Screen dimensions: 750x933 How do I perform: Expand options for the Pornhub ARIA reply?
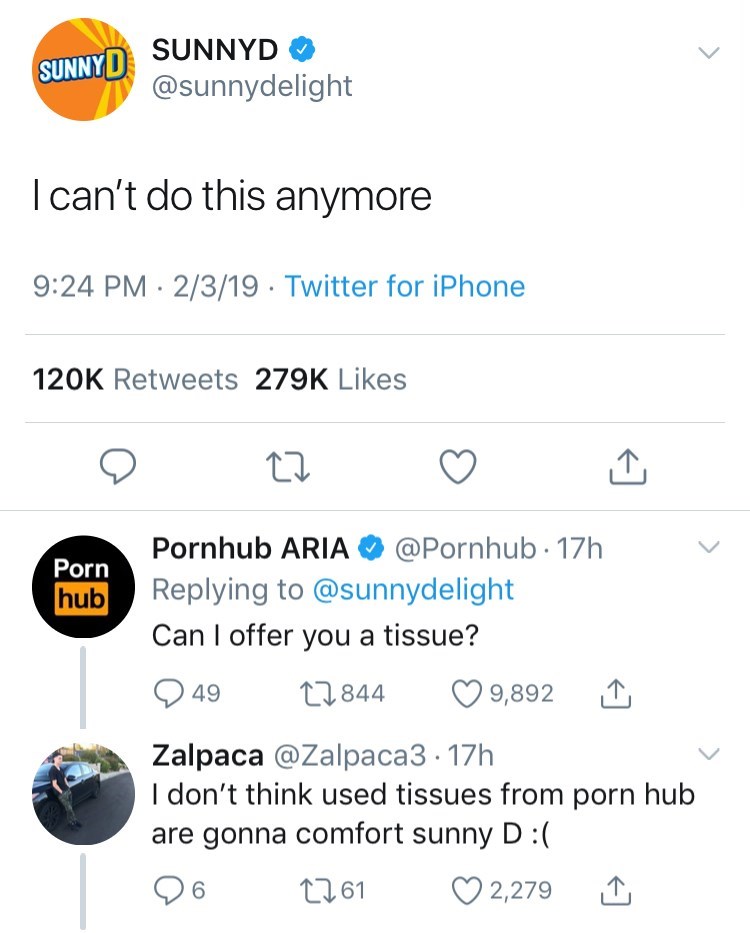click(708, 548)
